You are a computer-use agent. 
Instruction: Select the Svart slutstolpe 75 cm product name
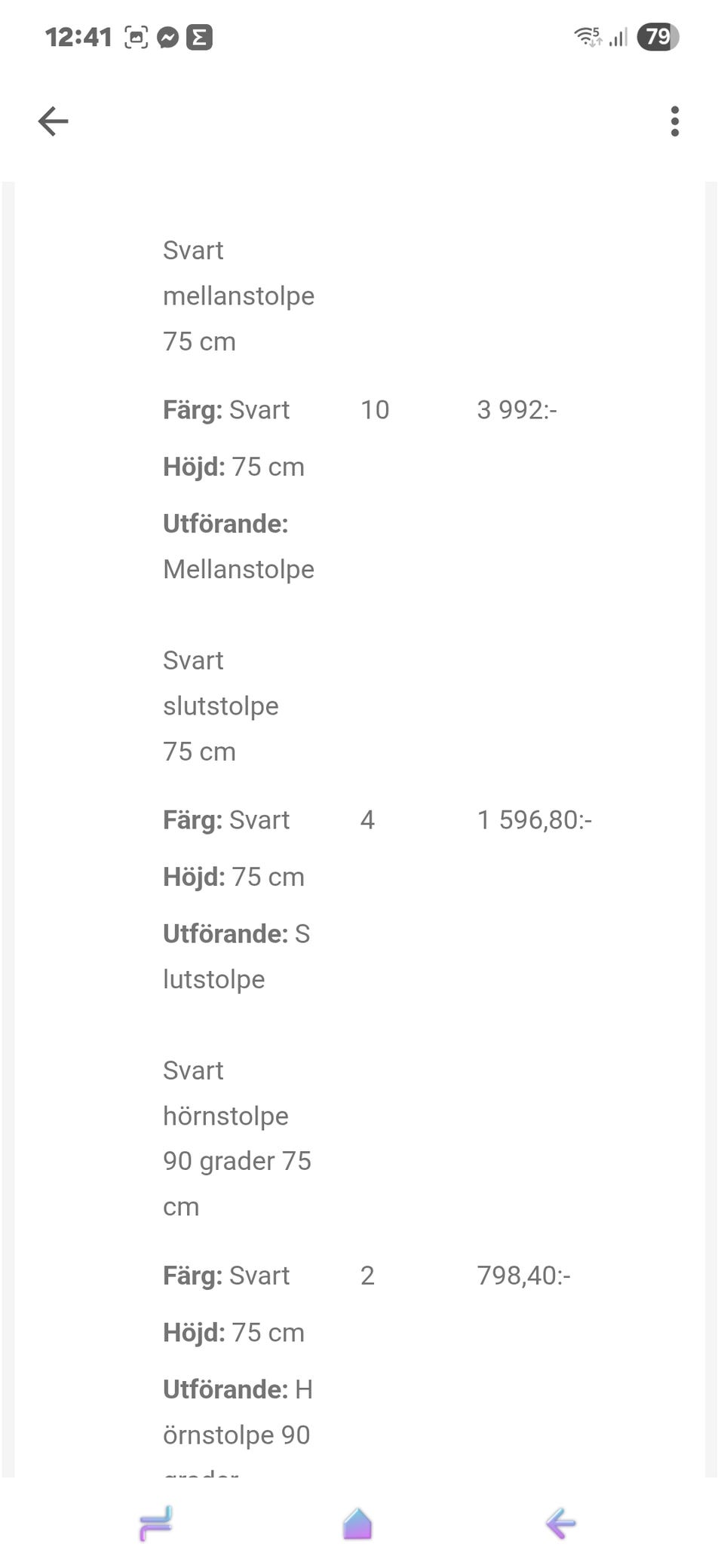(220, 706)
